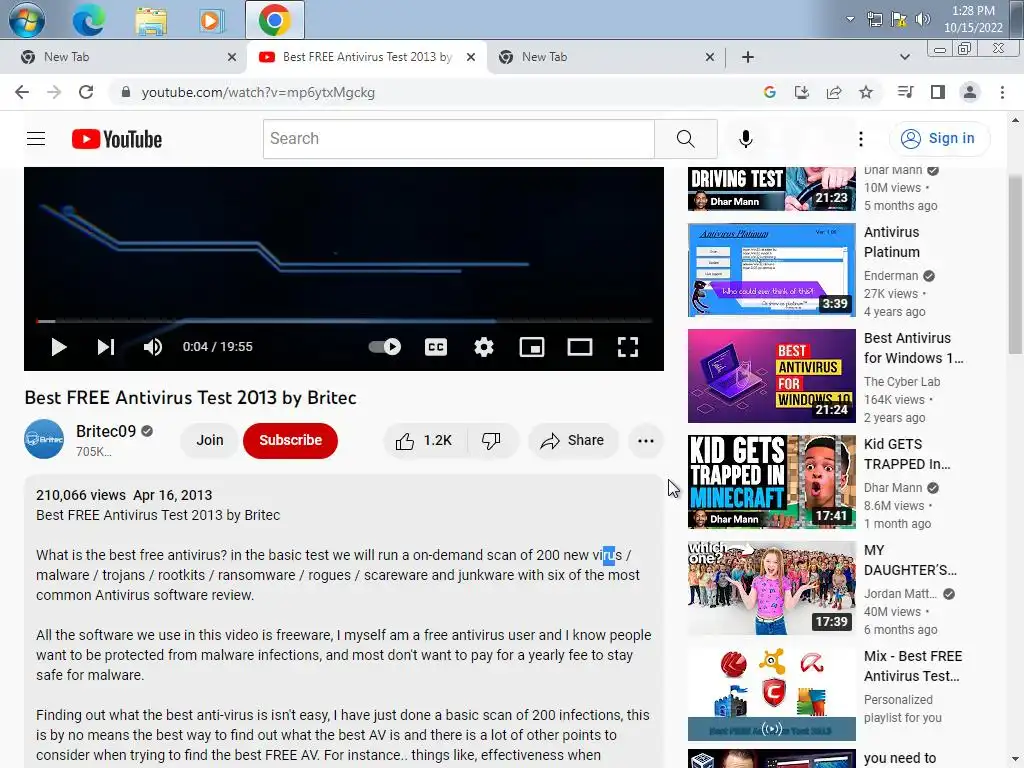Focus the YouTube search box
The image size is (1024, 768).
(459, 138)
